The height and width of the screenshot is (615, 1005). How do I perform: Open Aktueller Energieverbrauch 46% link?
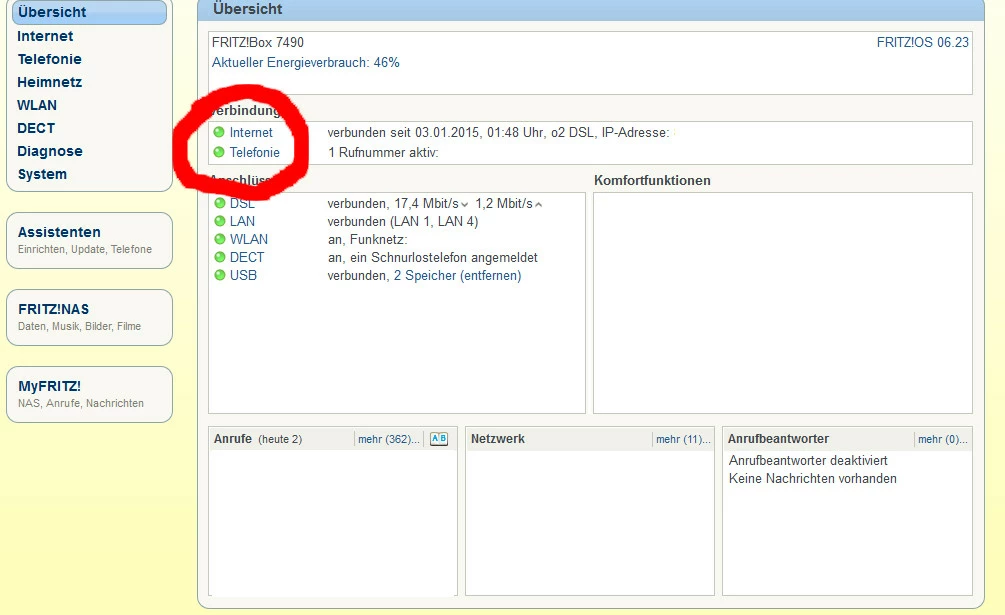click(306, 62)
